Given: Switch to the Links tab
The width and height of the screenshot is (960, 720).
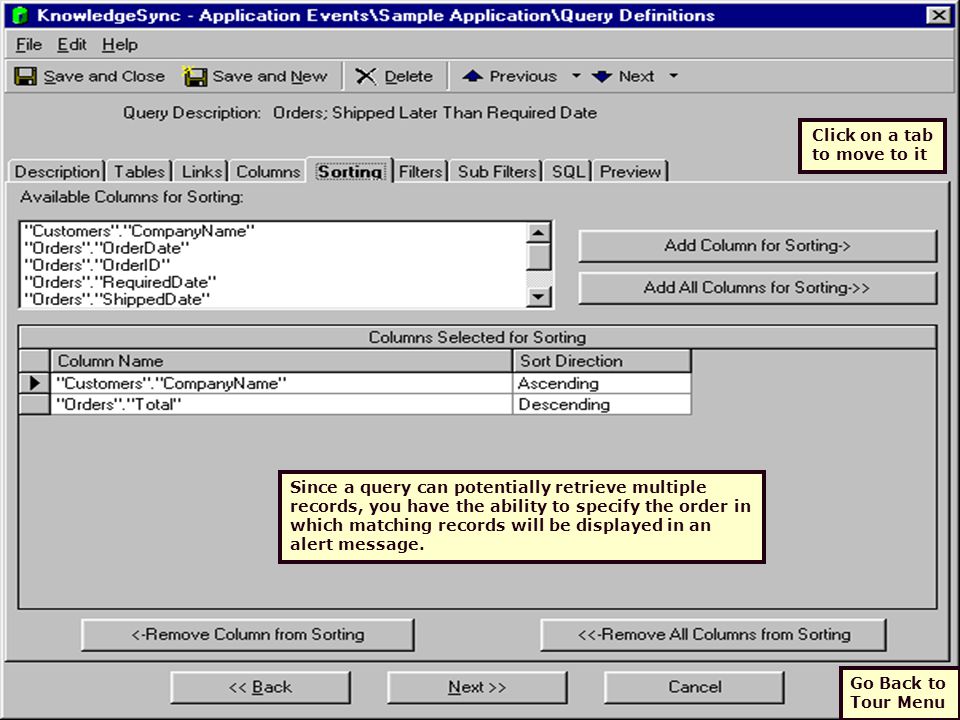Looking at the screenshot, I should click(x=201, y=171).
